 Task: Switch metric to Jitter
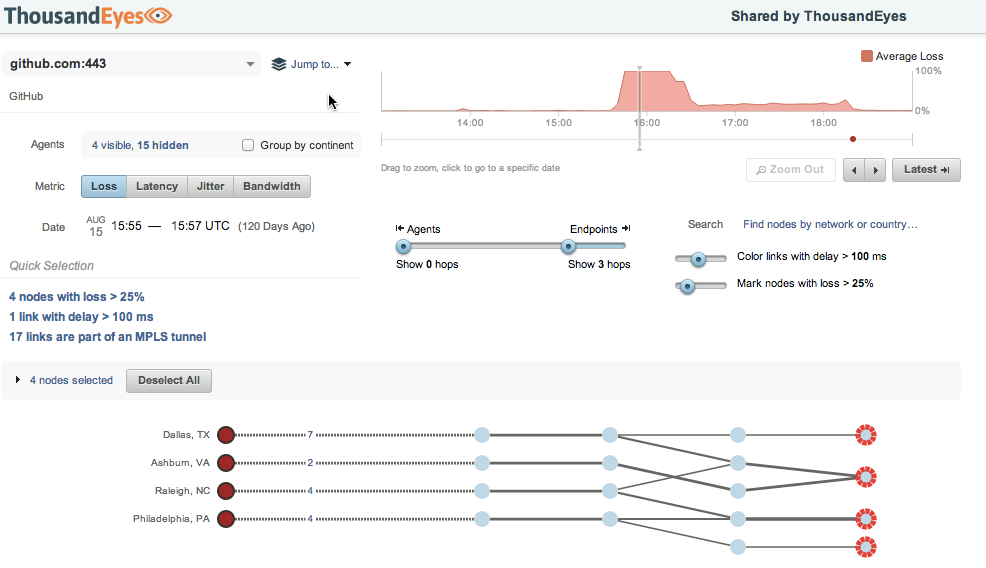coord(210,186)
